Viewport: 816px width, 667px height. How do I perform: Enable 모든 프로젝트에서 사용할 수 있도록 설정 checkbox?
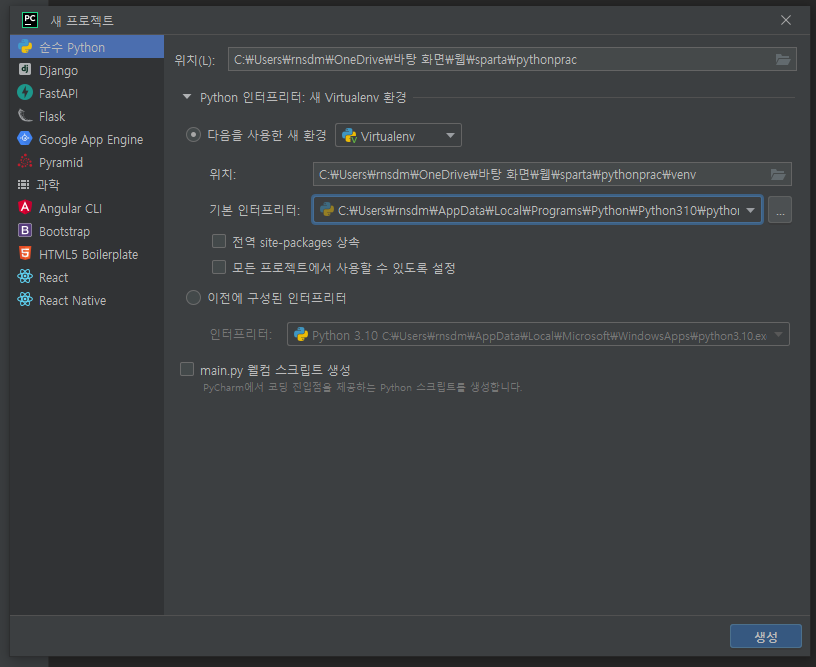click(219, 267)
